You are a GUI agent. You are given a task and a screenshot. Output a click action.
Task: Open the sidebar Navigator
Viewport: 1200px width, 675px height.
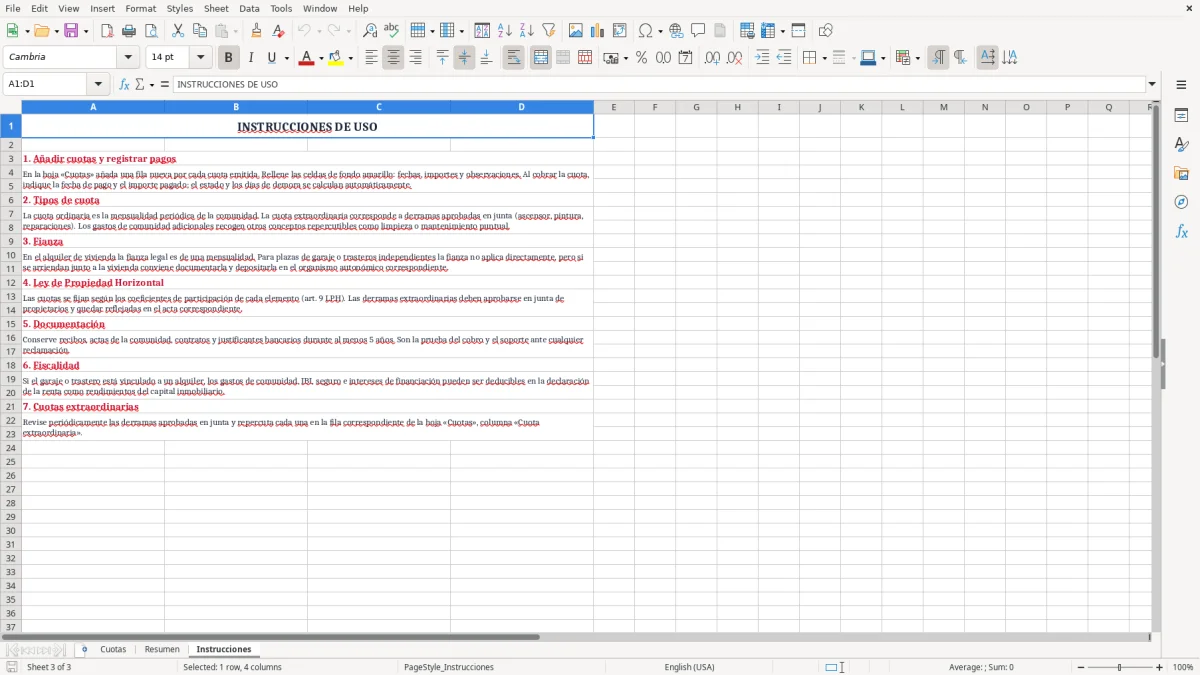coord(1181,202)
